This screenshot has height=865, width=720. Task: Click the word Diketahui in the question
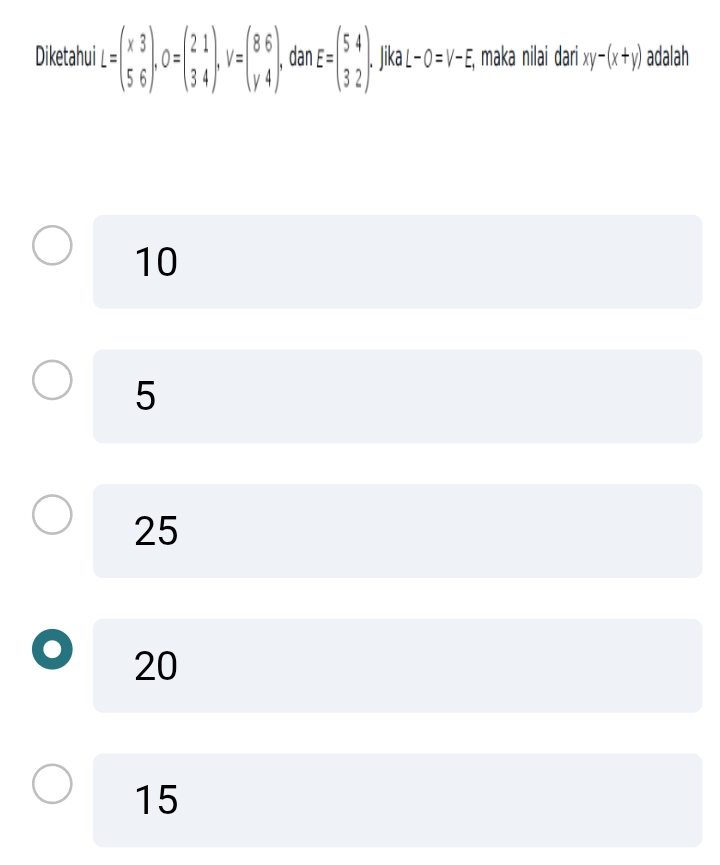pos(65,56)
